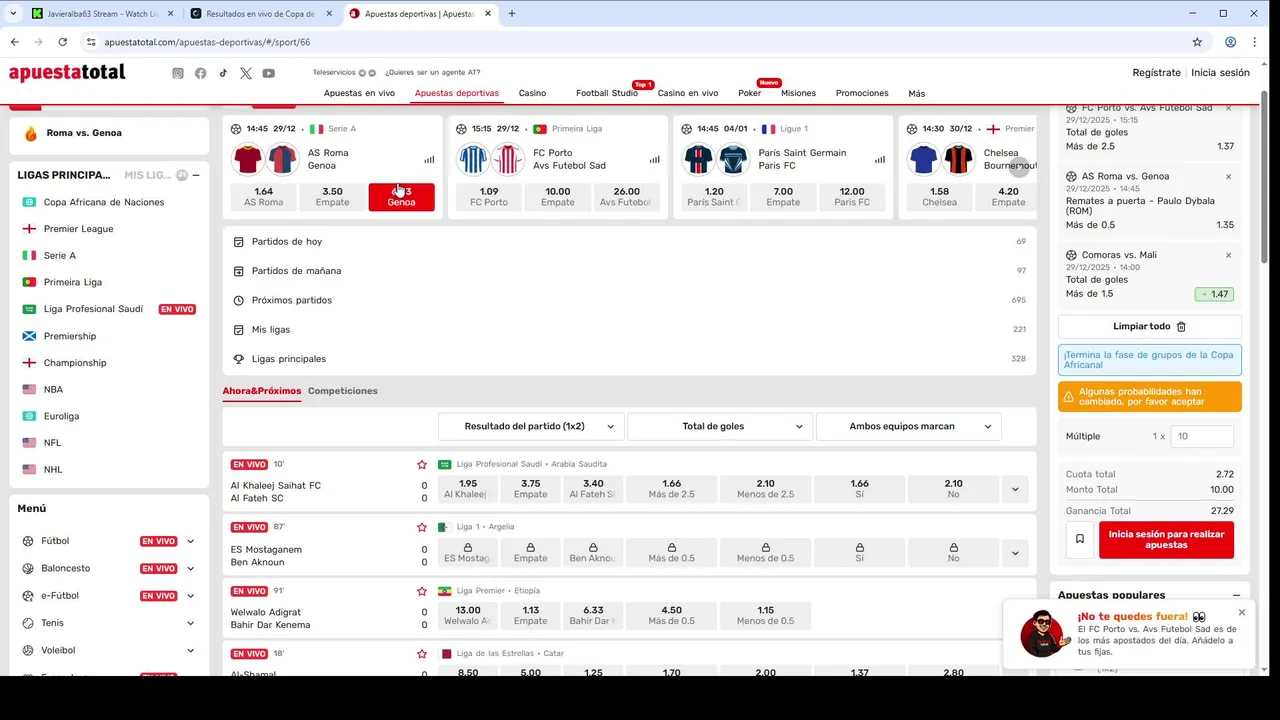Select Al Khaleej 1.95 odds
Viewport: 1280px width, 720px height.
[468, 489]
